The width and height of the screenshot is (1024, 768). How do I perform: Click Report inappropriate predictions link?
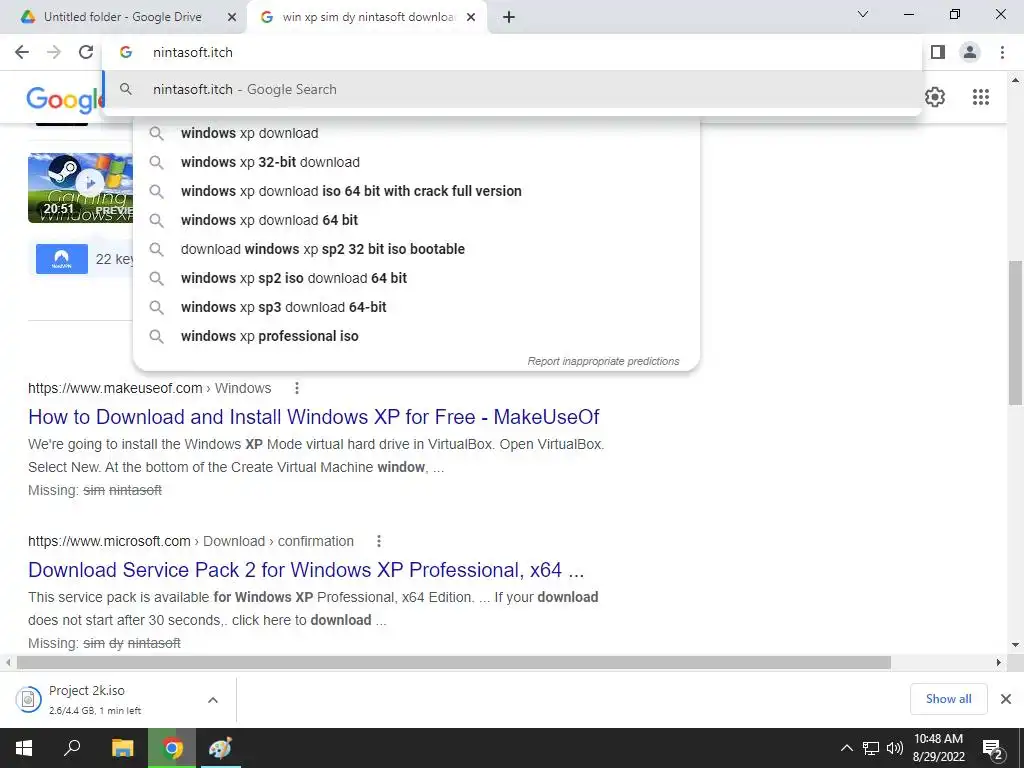pos(603,361)
